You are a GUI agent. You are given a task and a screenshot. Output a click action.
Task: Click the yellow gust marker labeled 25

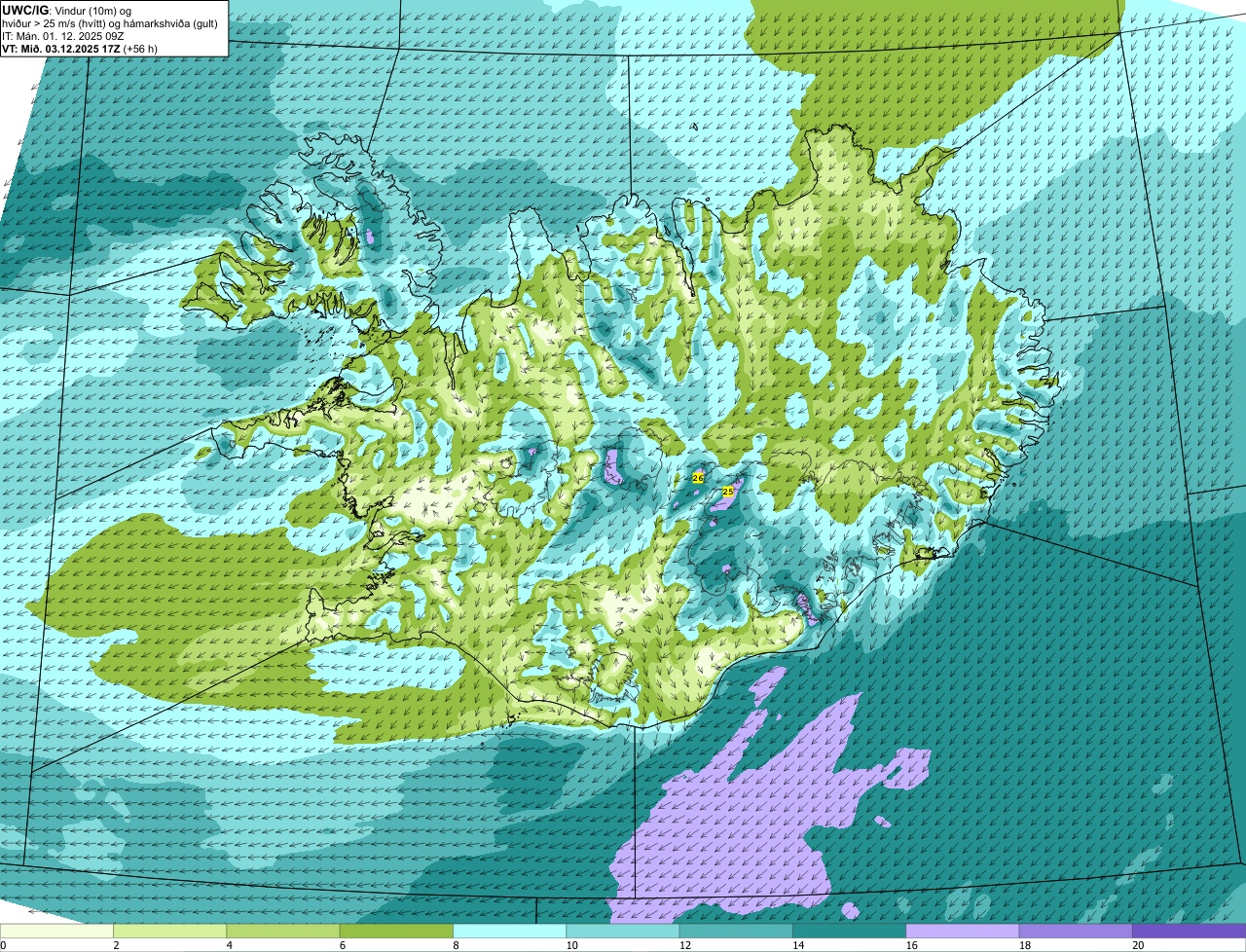tap(727, 492)
